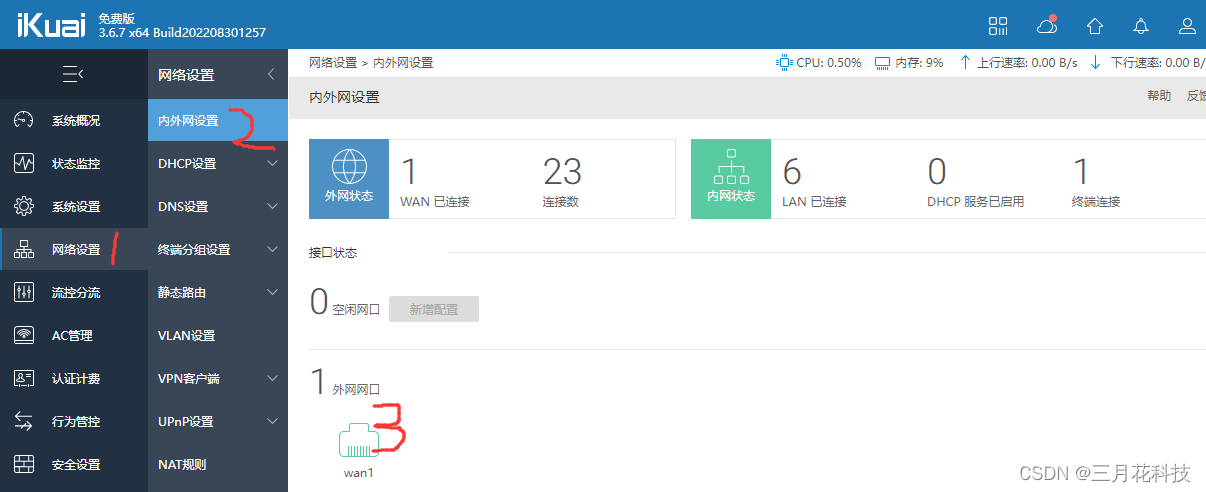Go to home icon in header
This screenshot has height=492, width=1206.
click(1095, 25)
